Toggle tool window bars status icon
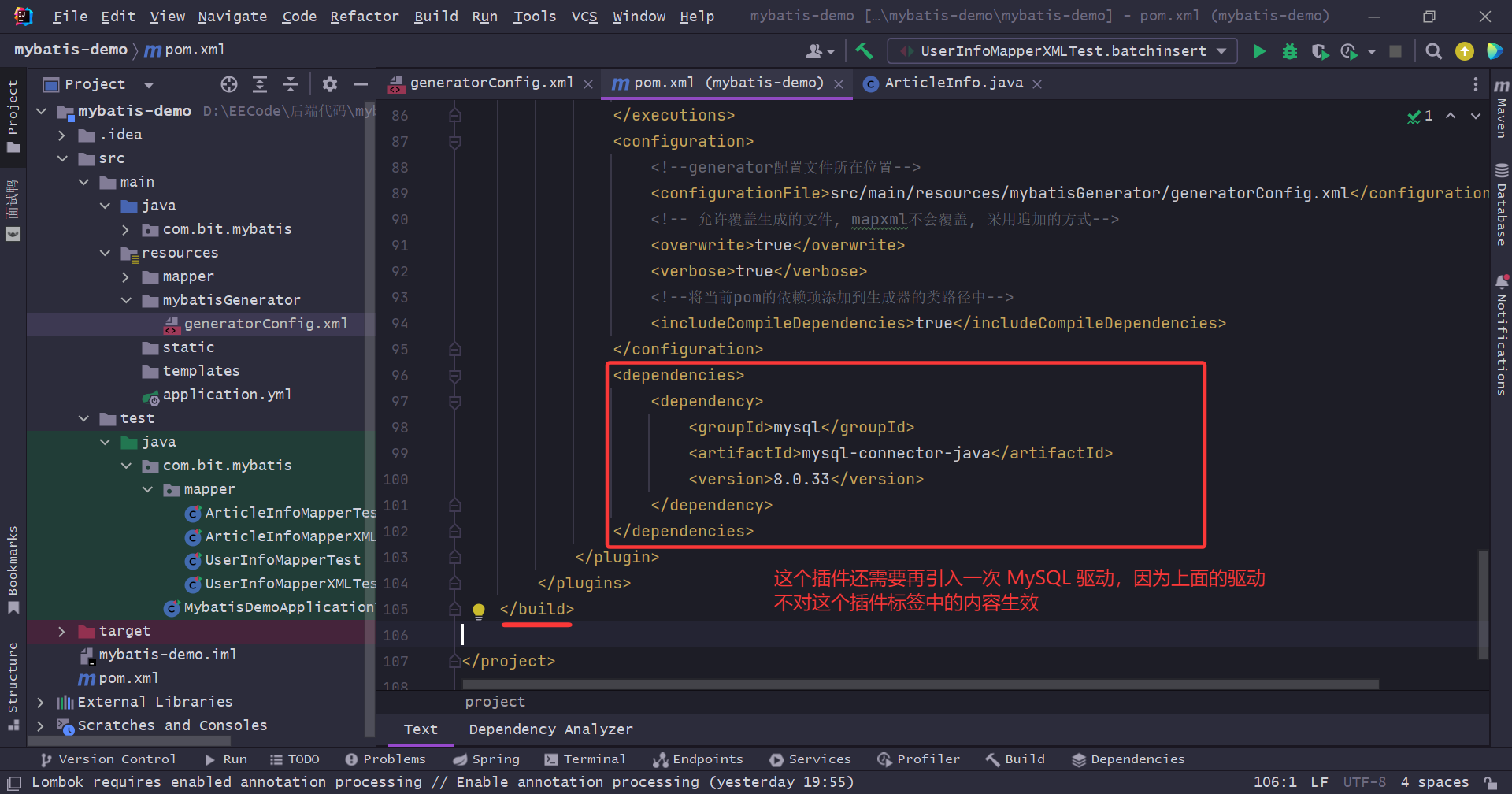Screen dimensions: 1512x794 [13, 783]
